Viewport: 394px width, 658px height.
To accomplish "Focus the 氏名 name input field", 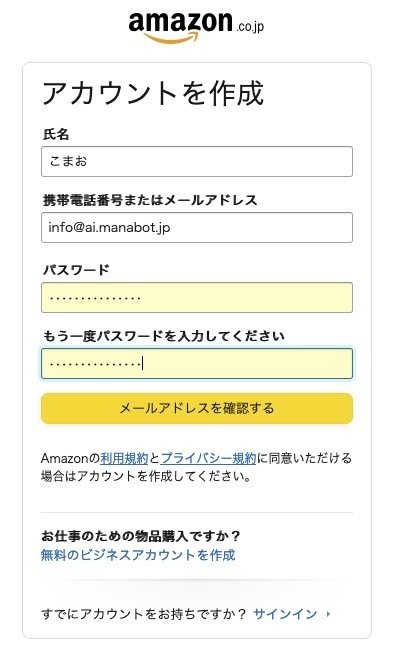I will coord(197,161).
